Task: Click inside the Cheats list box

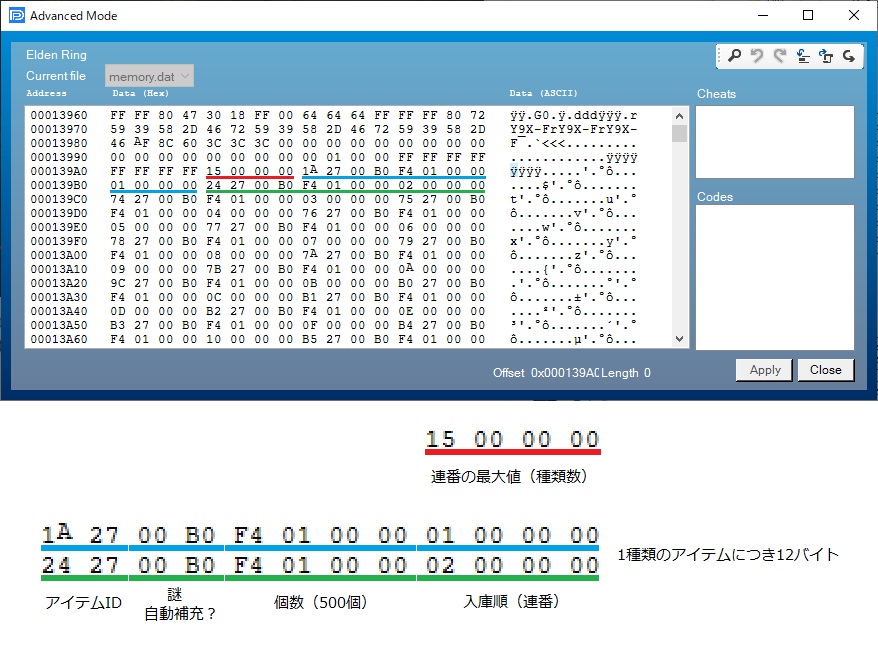Action: pyautogui.click(x=775, y=141)
